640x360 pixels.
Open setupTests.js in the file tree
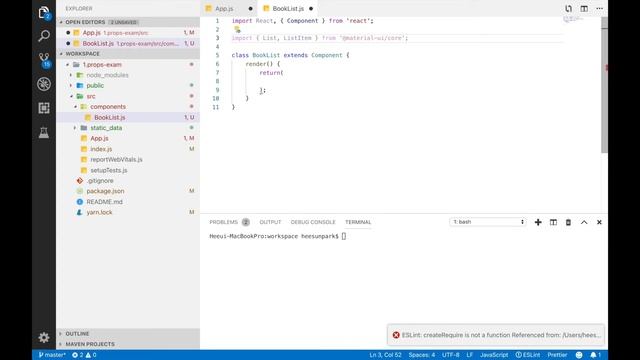(x=128, y=170)
